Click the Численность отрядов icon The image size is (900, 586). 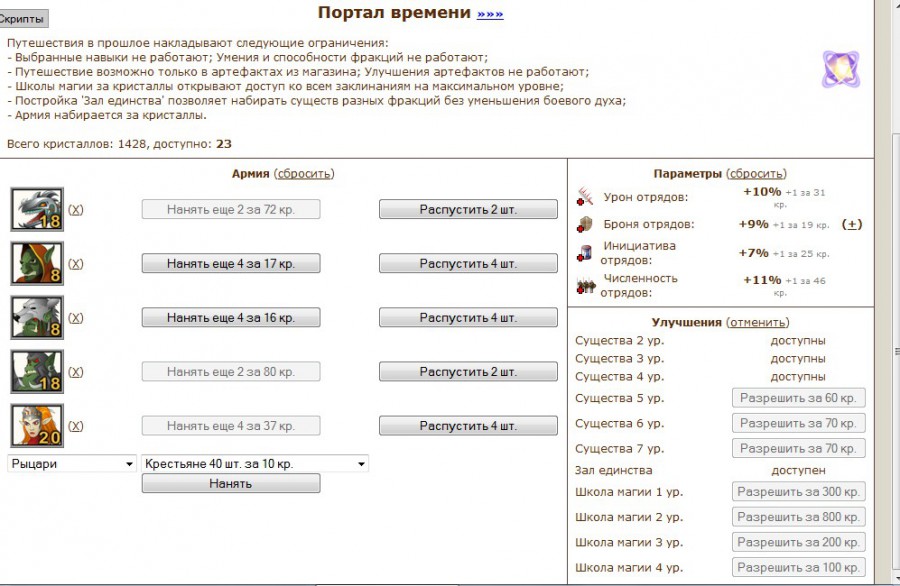(585, 286)
